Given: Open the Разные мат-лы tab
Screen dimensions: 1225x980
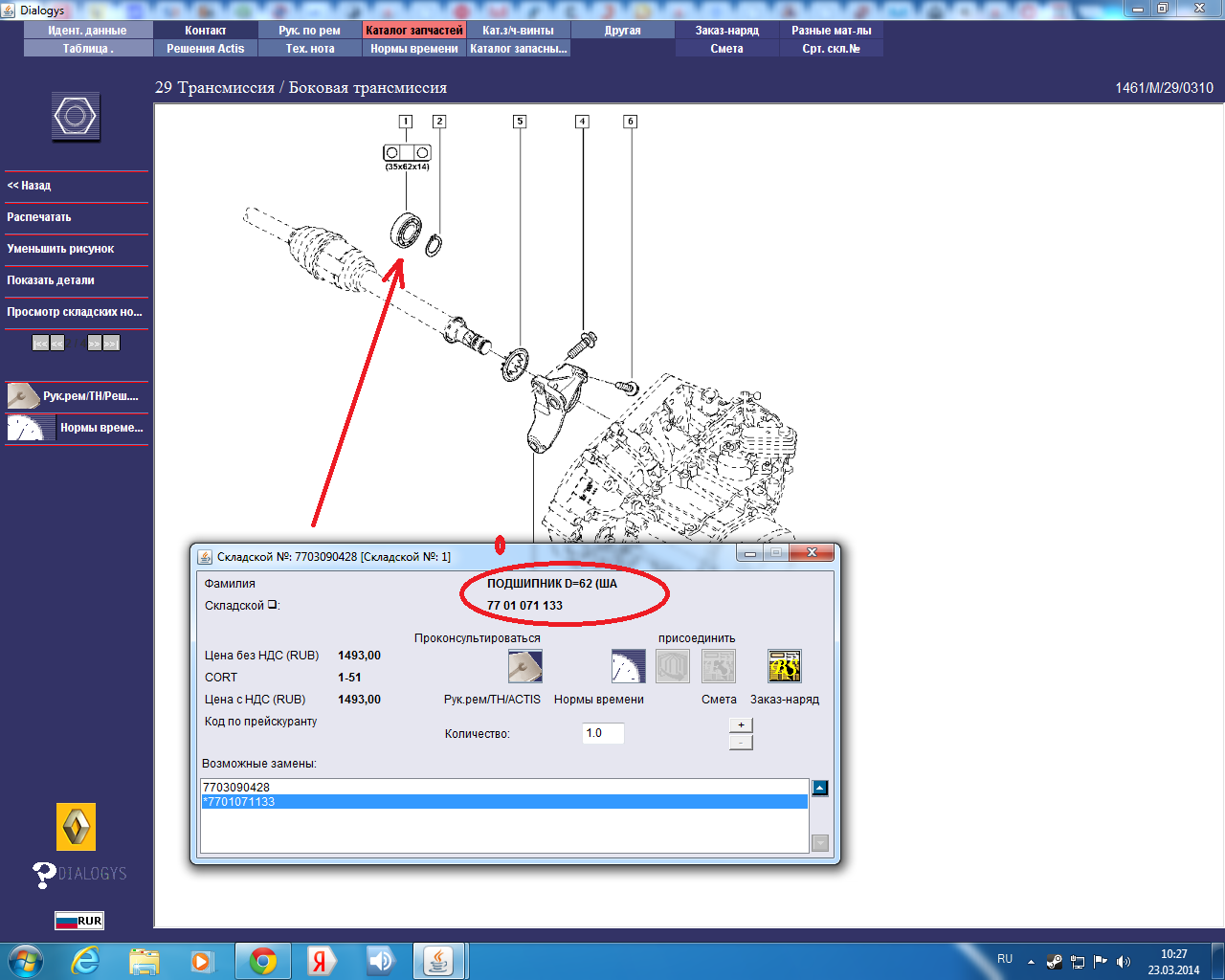Looking at the screenshot, I should (x=832, y=31).
